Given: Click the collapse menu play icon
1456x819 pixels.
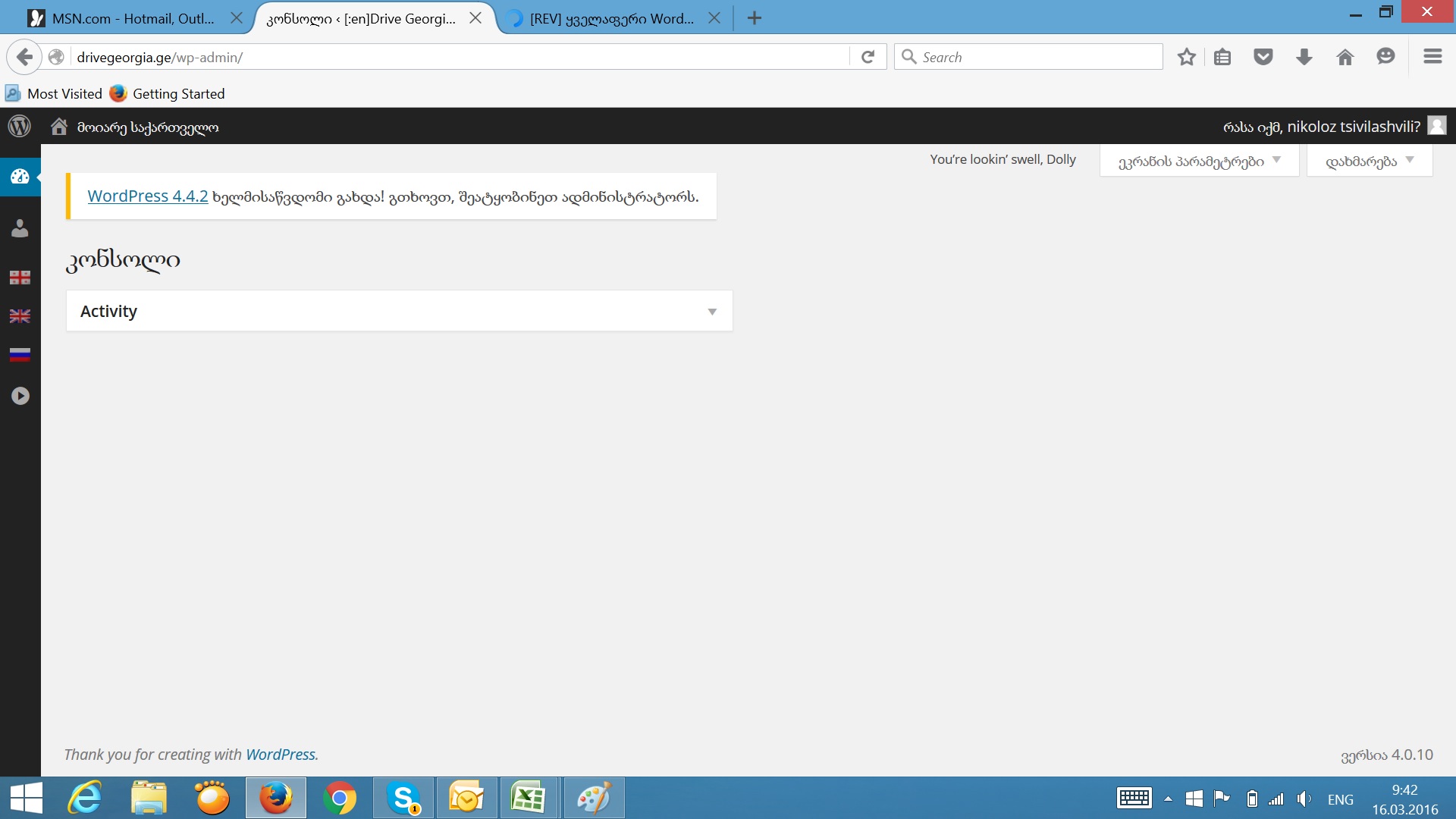Looking at the screenshot, I should (x=20, y=396).
